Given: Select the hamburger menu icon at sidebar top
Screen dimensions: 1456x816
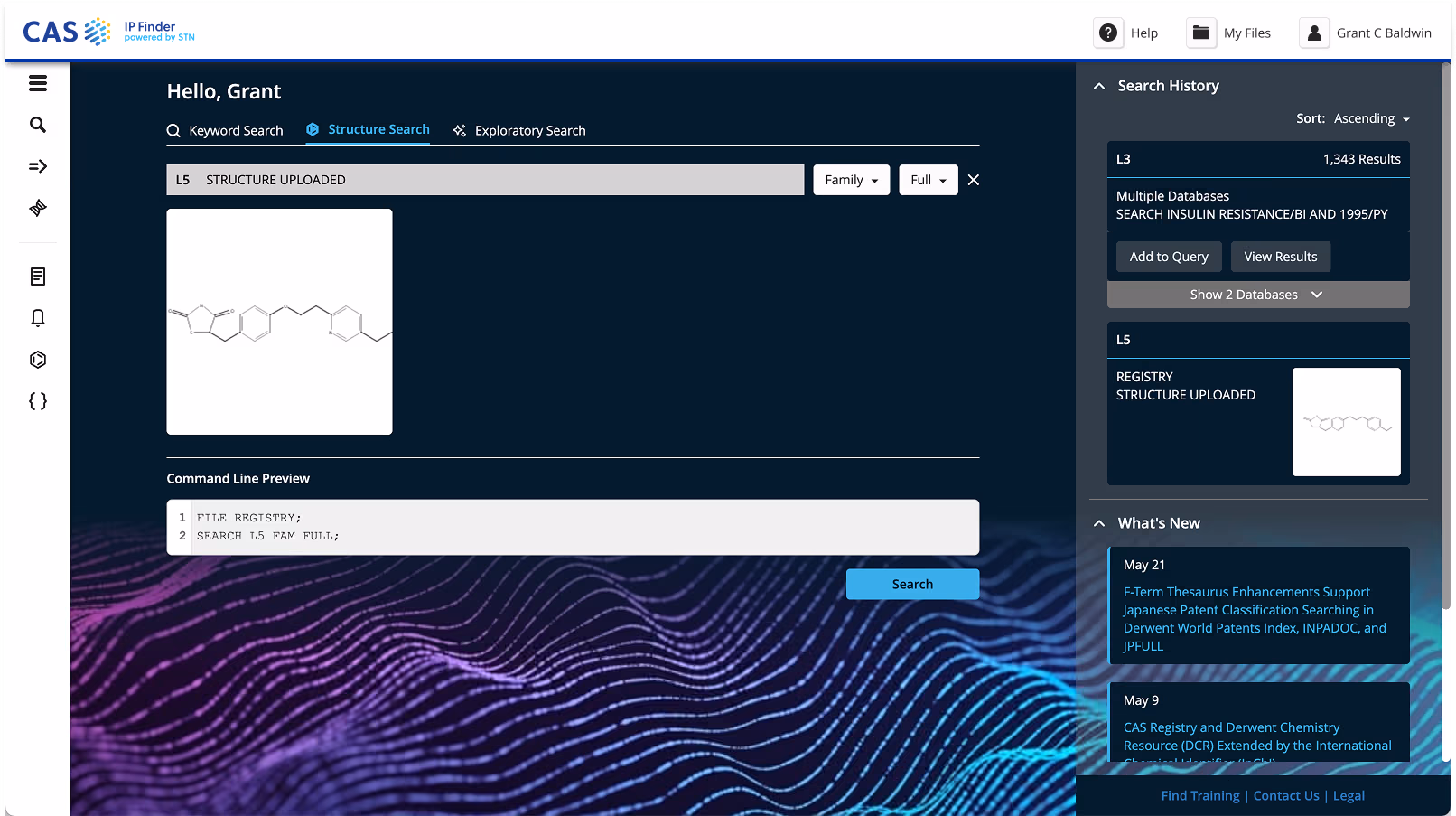Looking at the screenshot, I should 37,82.
